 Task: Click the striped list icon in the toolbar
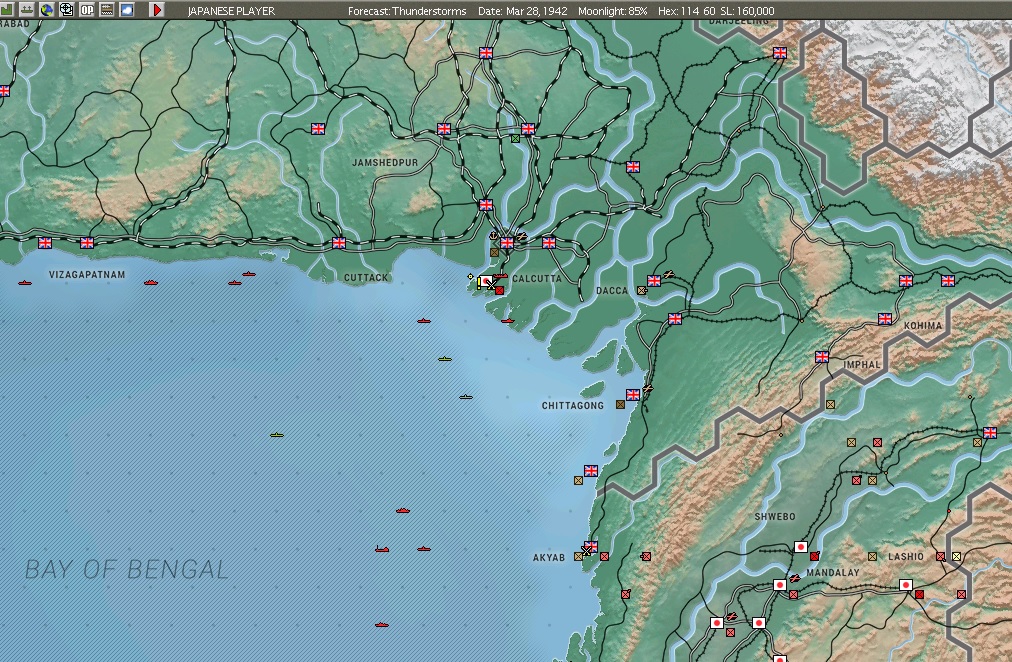click(106, 10)
